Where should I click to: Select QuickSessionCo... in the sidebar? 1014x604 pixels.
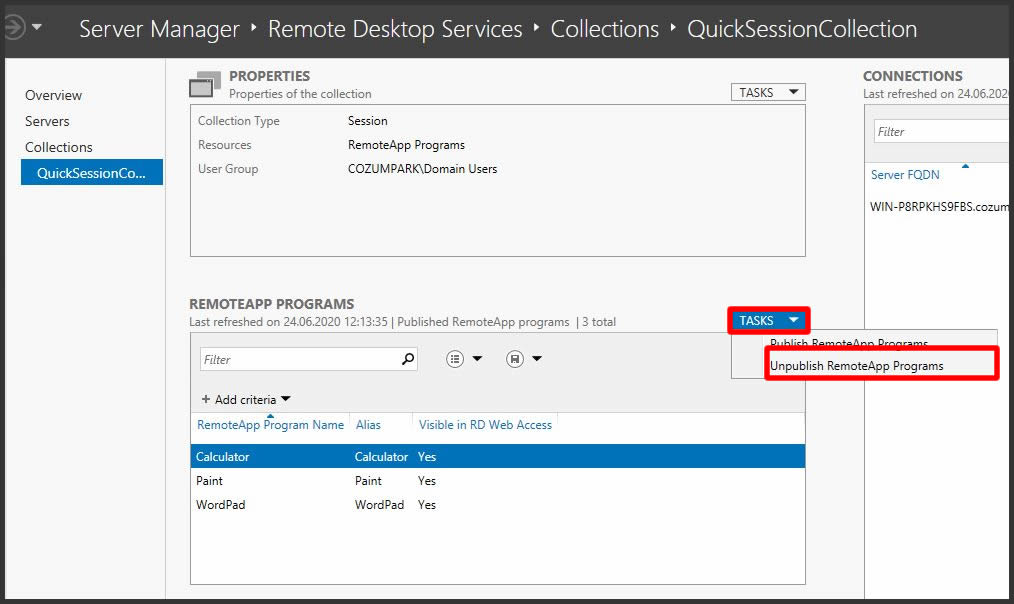coord(91,173)
